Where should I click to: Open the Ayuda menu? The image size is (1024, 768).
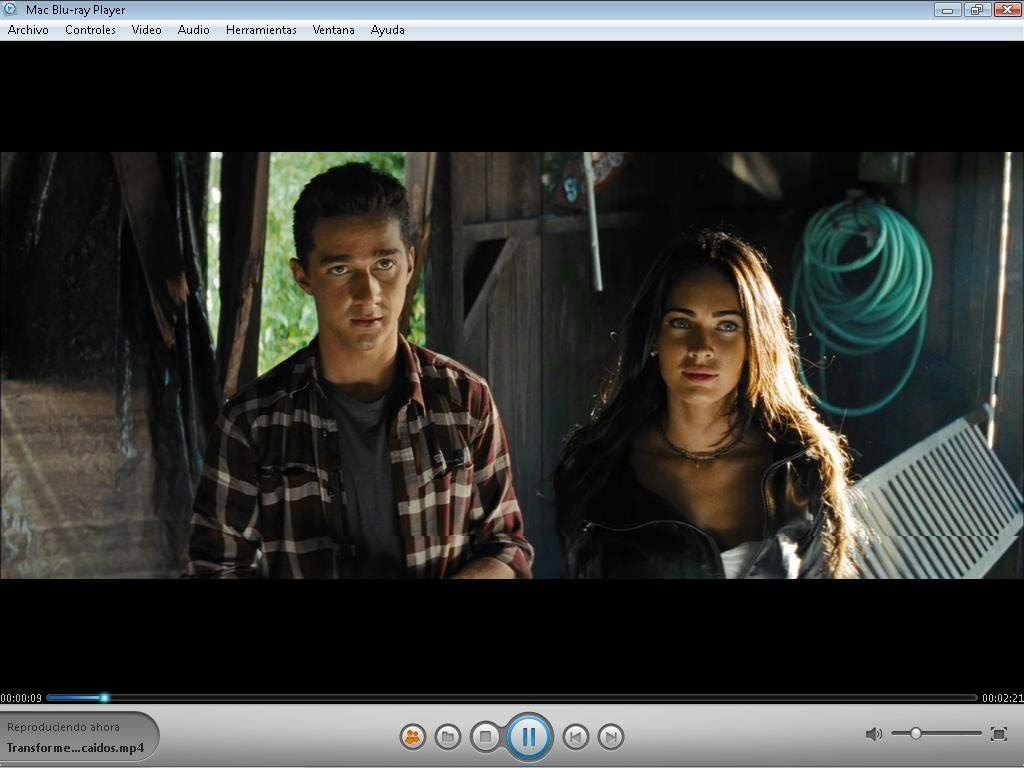pyautogui.click(x=387, y=30)
